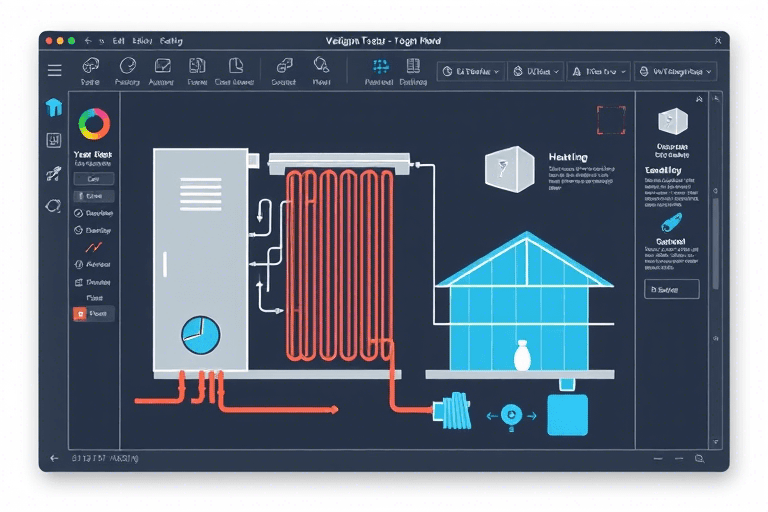Open the rainbow color wheel picker

point(94,123)
